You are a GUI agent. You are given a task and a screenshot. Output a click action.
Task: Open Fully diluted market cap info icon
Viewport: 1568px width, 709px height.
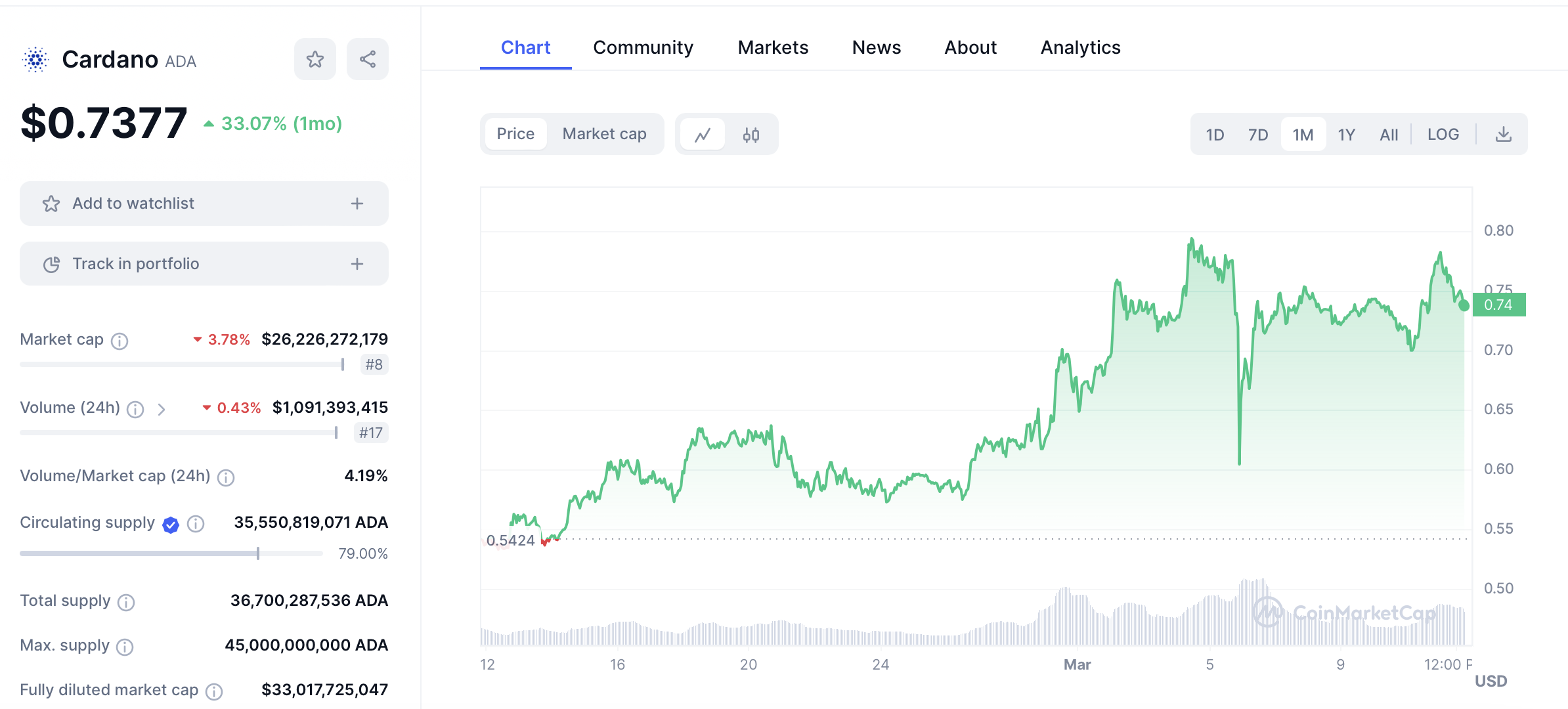pyautogui.click(x=214, y=691)
